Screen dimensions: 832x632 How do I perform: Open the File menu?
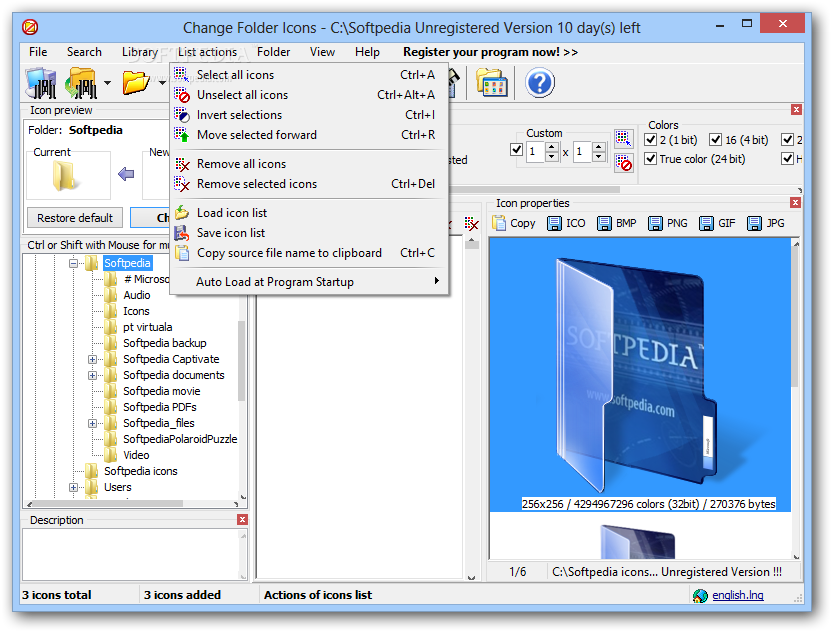38,52
